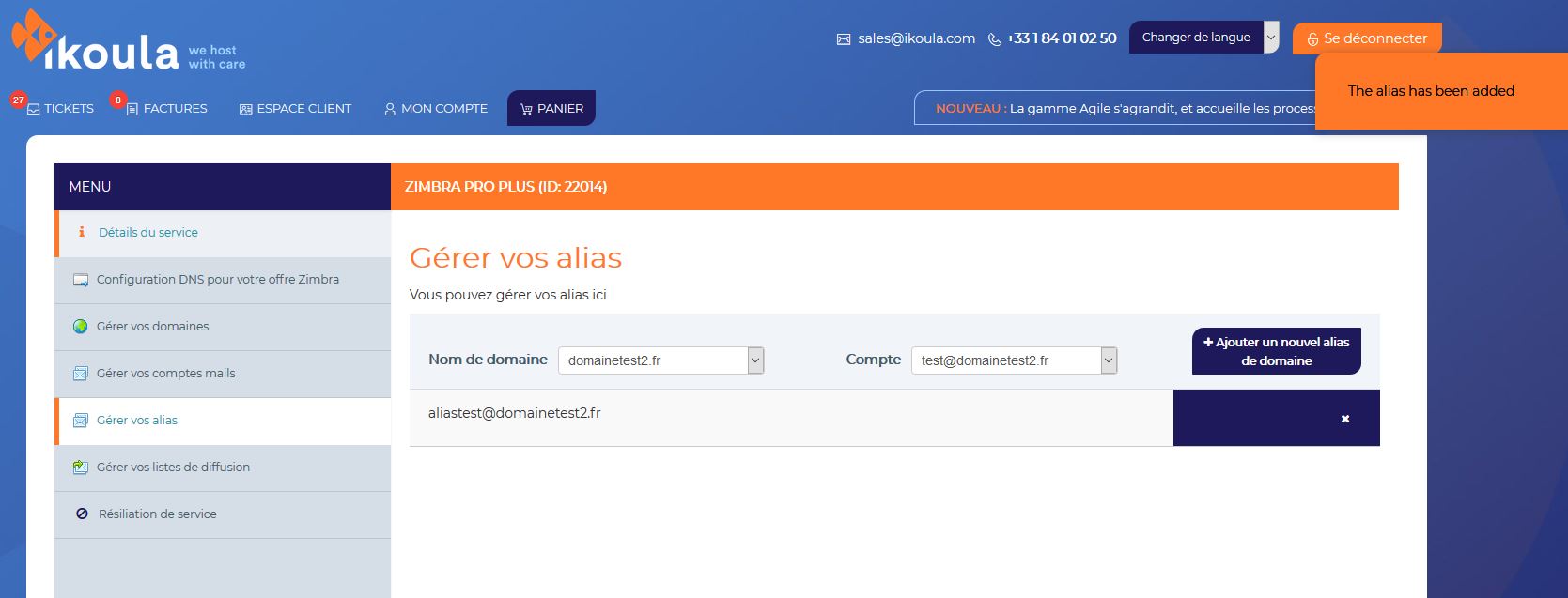Select Détails du service in menu
Viewport: 1568px width, 598px height.
point(223,233)
